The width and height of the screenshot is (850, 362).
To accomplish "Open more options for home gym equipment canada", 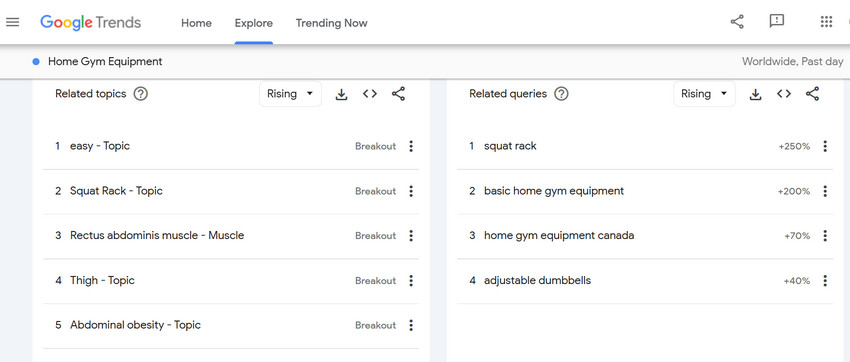I will pyautogui.click(x=825, y=236).
